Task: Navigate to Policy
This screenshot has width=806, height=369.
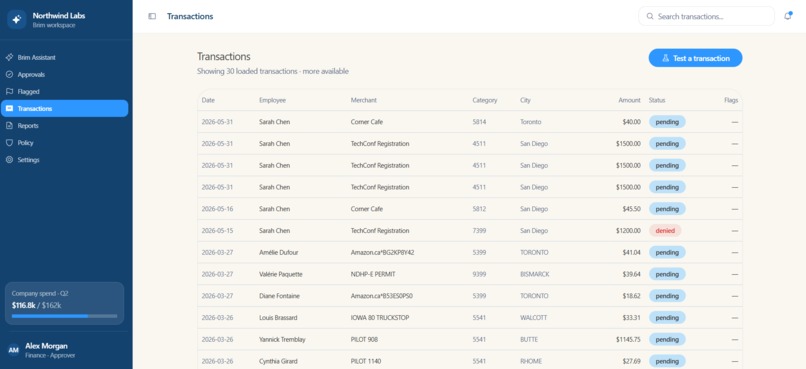Action: coord(65,143)
